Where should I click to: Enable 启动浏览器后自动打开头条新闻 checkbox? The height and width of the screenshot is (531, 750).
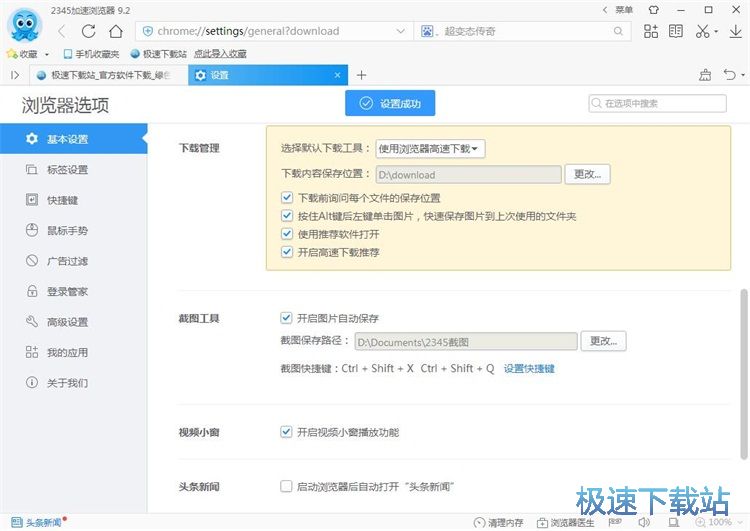[286, 487]
